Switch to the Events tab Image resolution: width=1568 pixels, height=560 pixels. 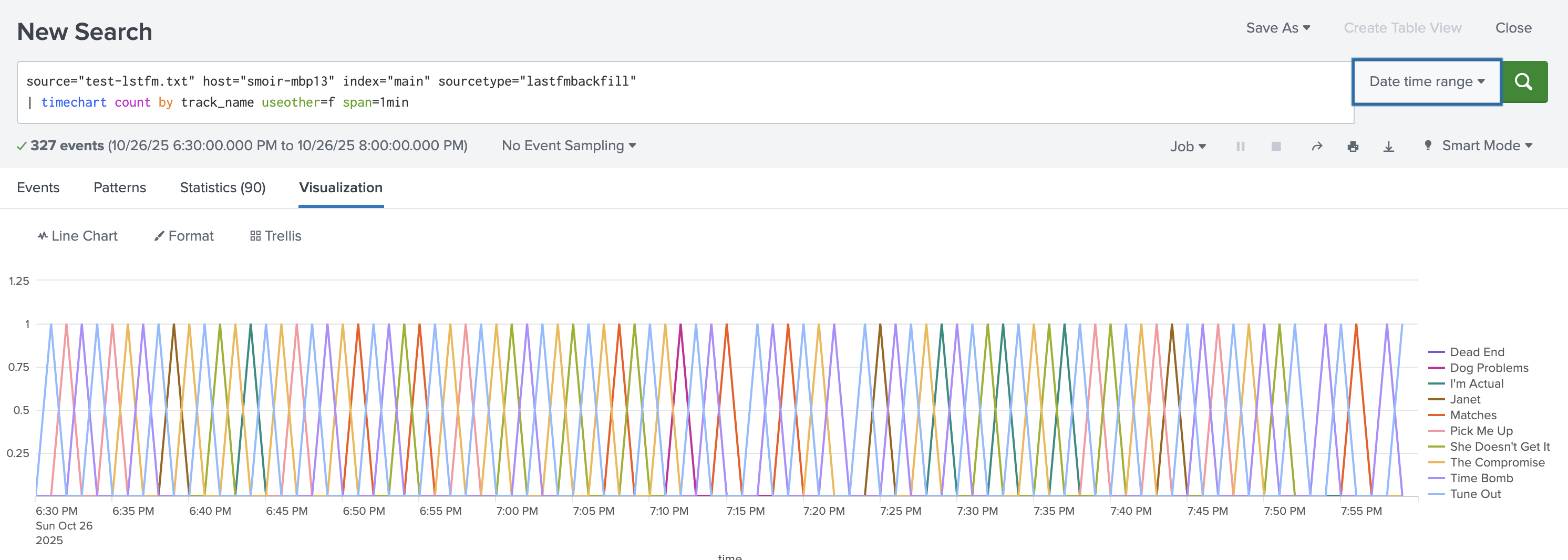click(x=38, y=188)
